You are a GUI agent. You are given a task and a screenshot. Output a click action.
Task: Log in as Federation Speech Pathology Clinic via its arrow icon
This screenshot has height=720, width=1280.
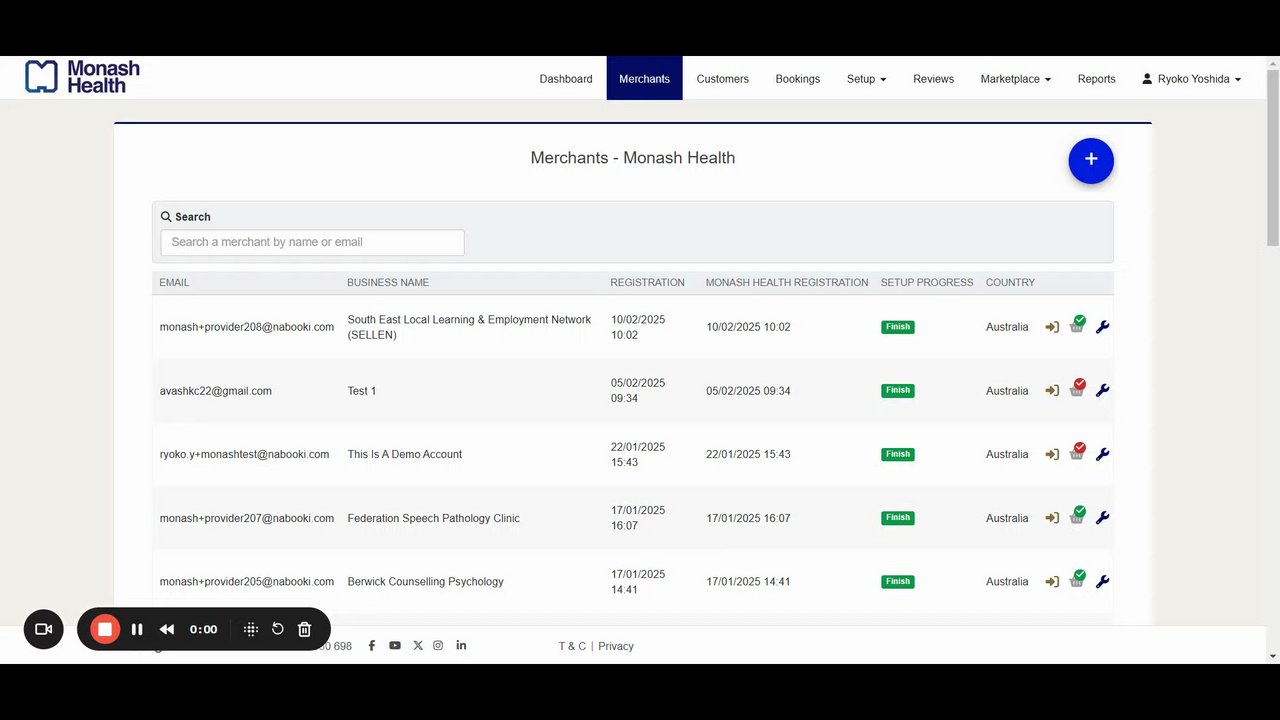[1052, 518]
